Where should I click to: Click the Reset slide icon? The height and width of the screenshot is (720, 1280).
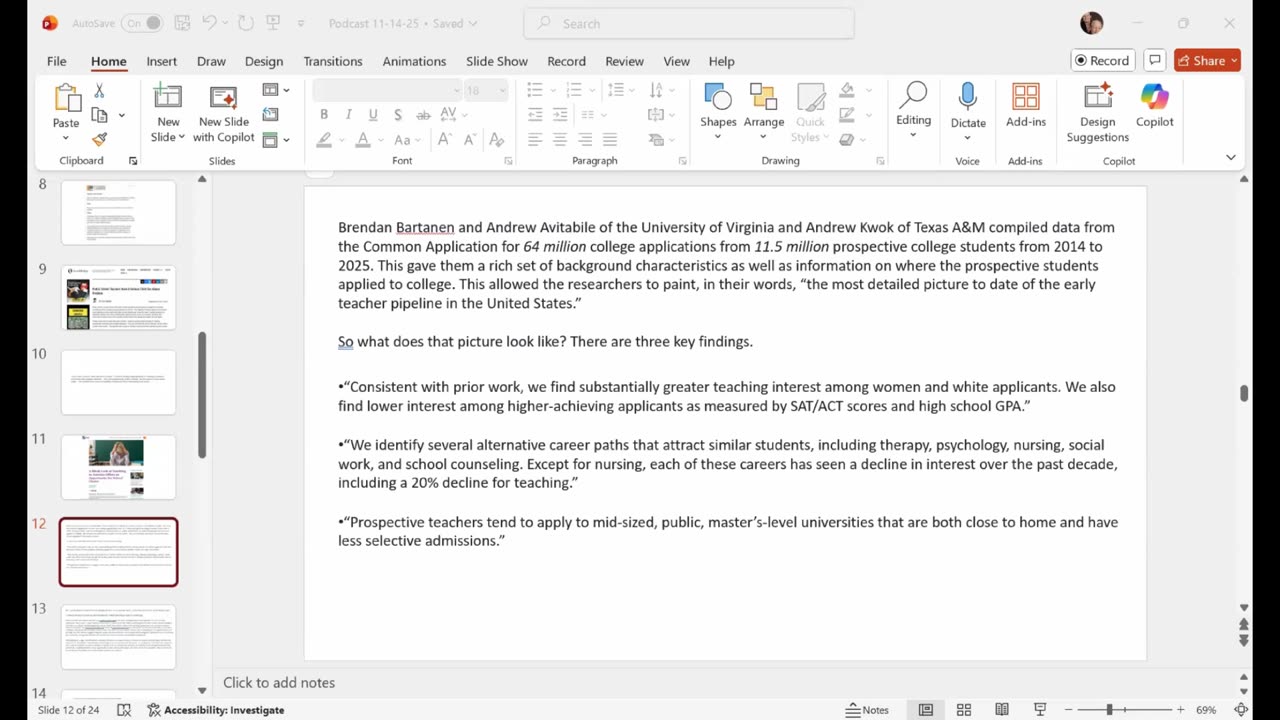click(x=270, y=115)
